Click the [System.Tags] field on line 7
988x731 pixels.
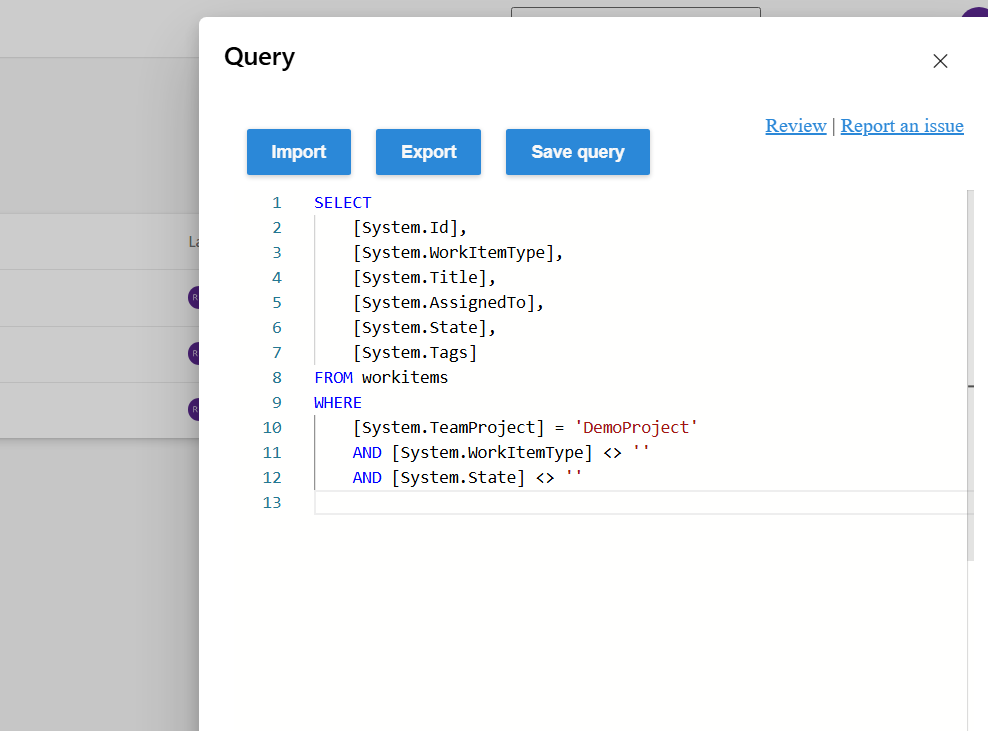[415, 352]
